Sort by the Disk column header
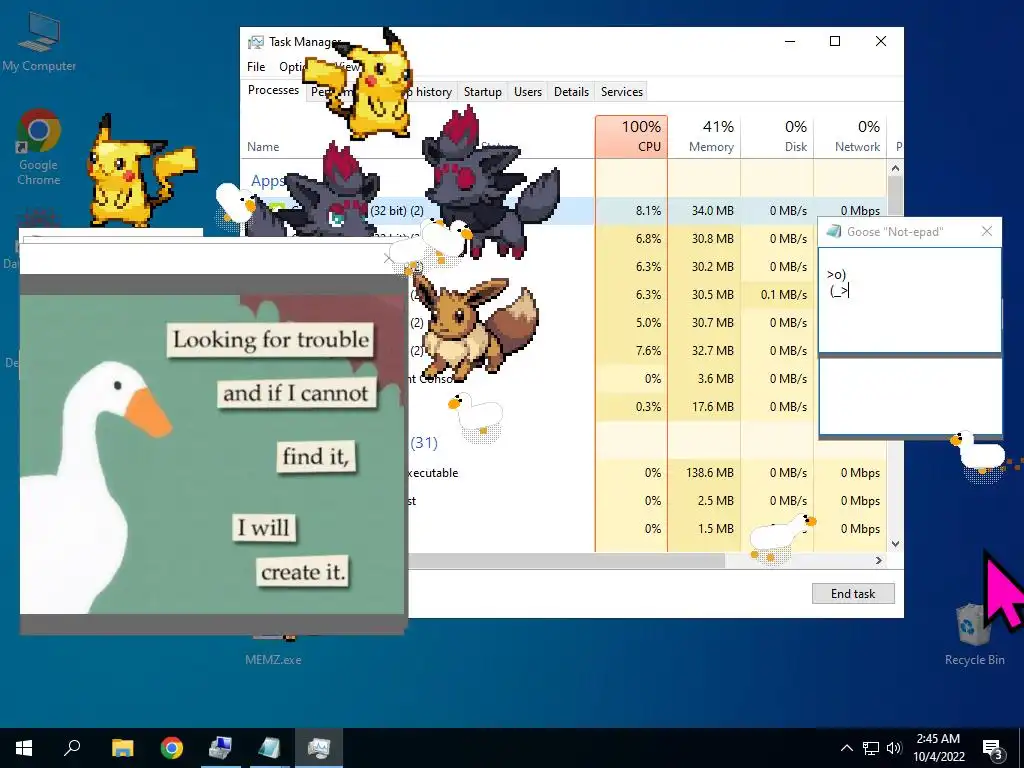 click(x=778, y=136)
